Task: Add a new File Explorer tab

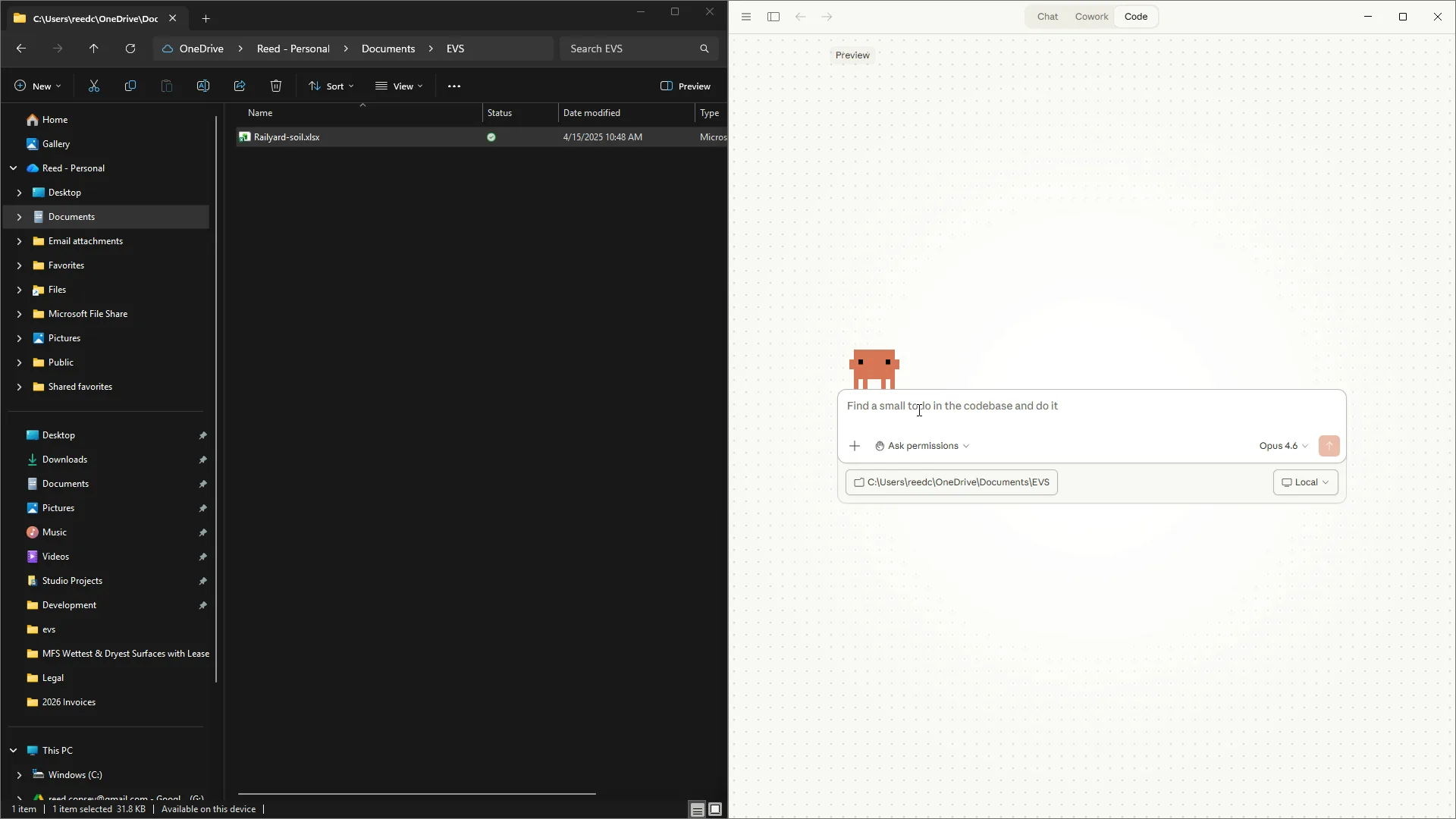Action: click(x=206, y=18)
